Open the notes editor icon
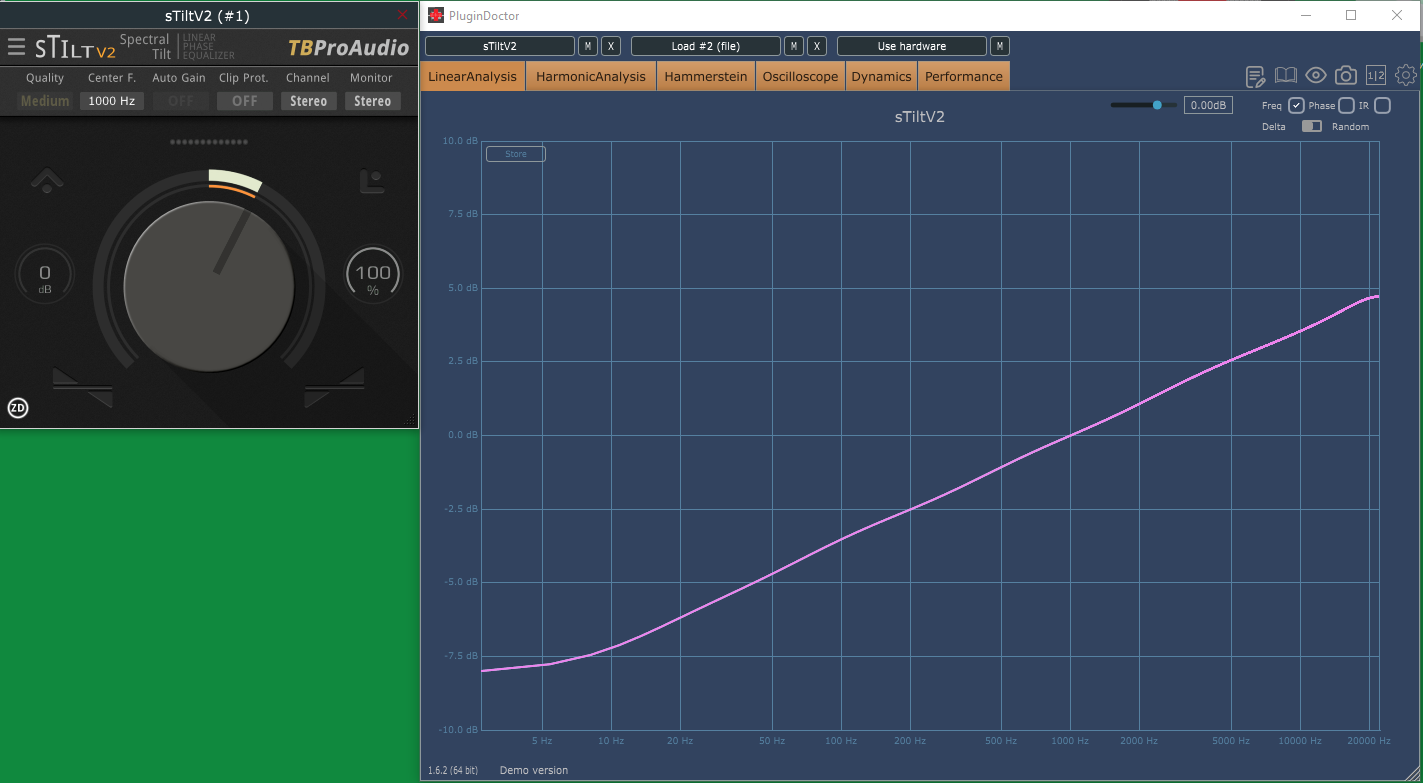 [1255, 76]
